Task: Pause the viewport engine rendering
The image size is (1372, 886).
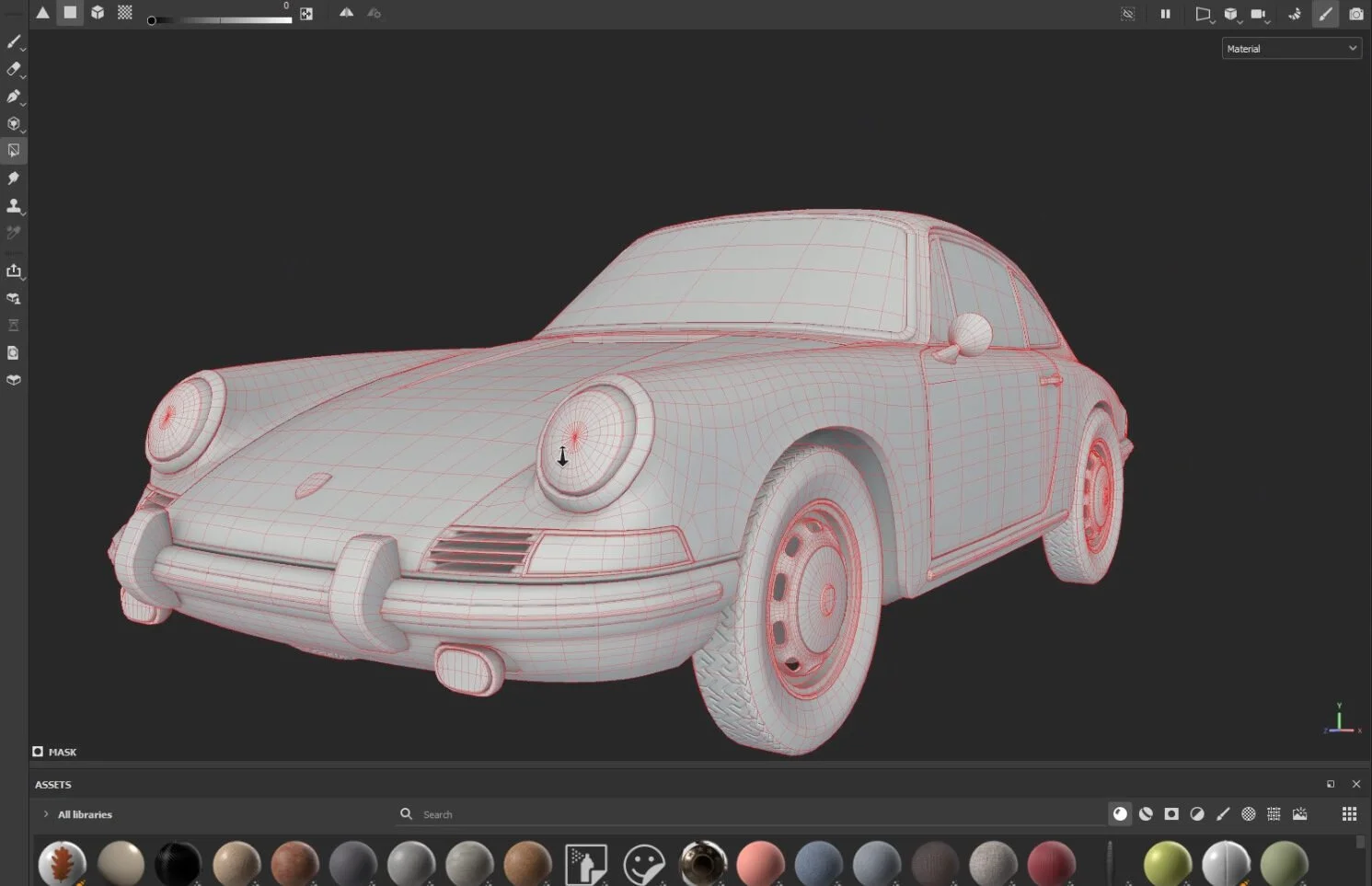Action: [1165, 14]
